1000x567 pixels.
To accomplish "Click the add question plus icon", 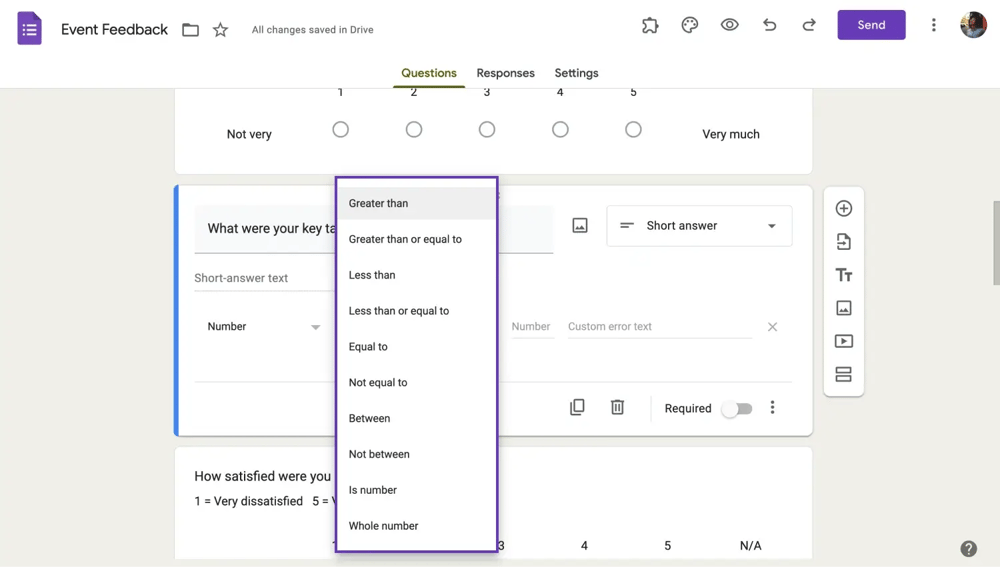I will (x=843, y=209).
